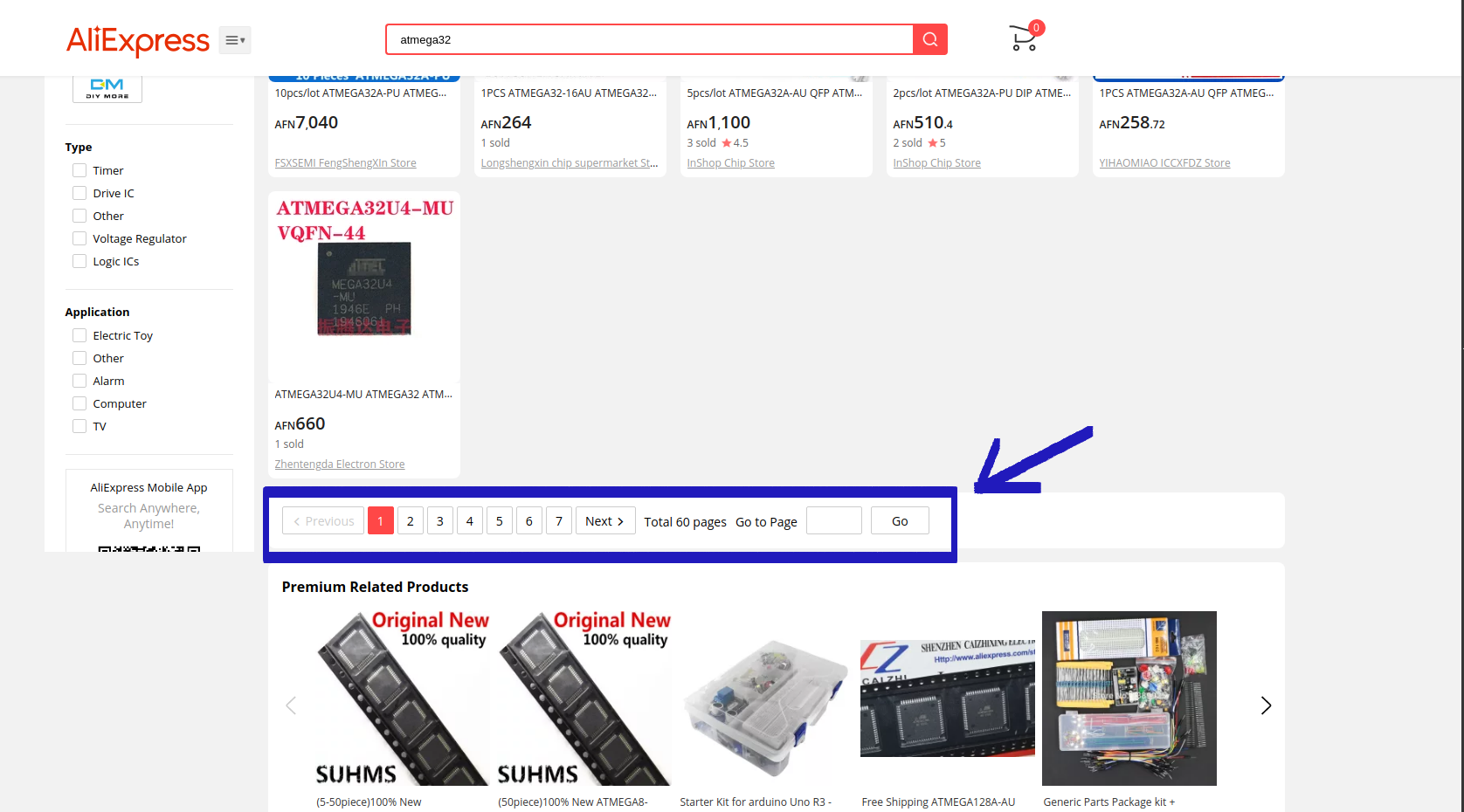The height and width of the screenshot is (812, 1464).
Task: Check the Electric Toy application
Action: coord(79,335)
